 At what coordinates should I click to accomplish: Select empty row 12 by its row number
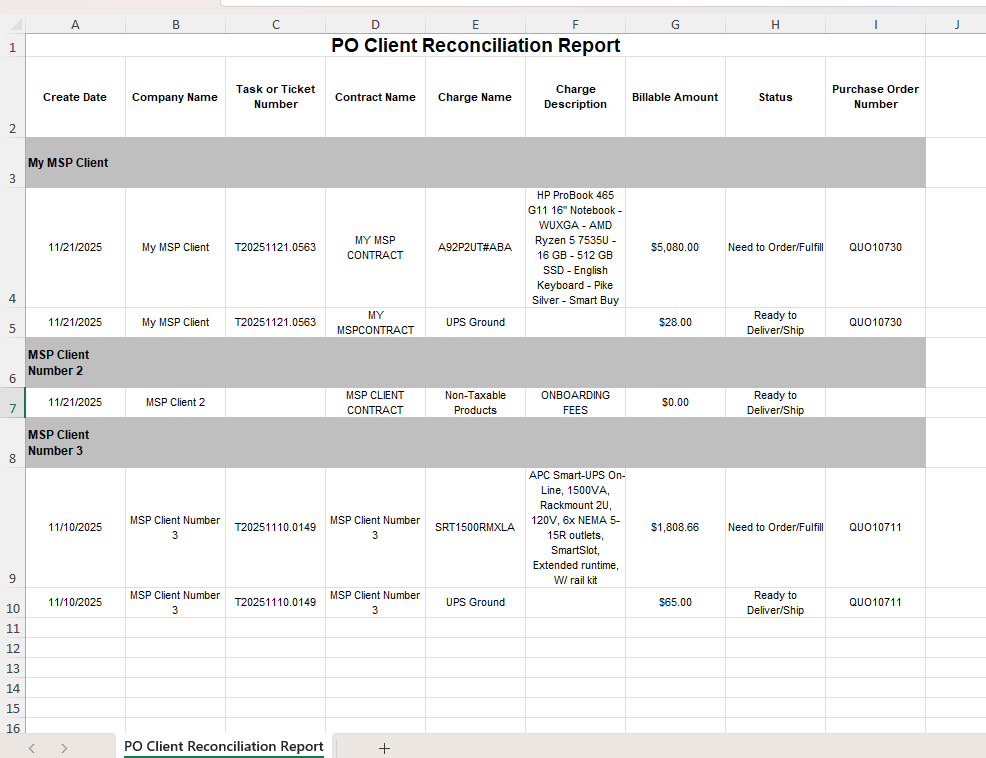tap(12, 648)
